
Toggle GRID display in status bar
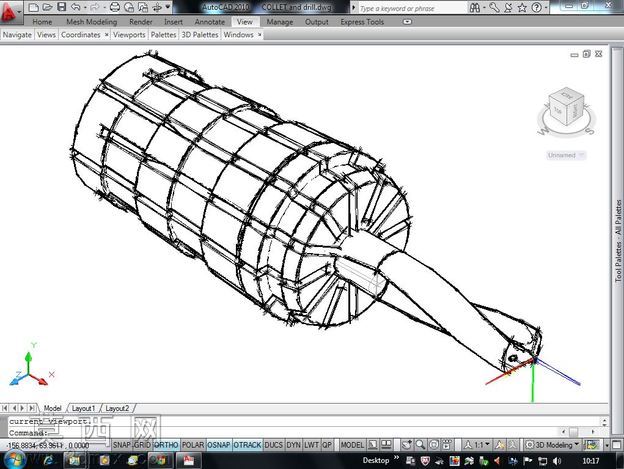click(x=142, y=445)
